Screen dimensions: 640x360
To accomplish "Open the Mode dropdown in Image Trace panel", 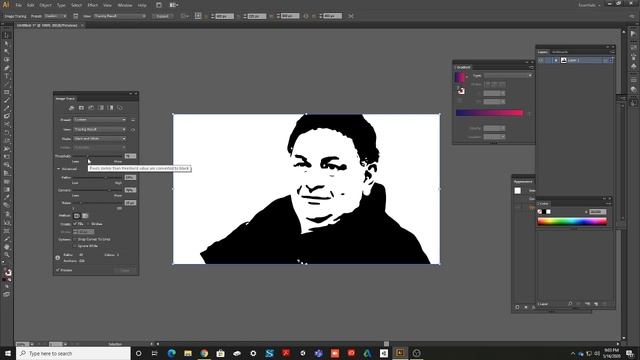I will [100, 139].
